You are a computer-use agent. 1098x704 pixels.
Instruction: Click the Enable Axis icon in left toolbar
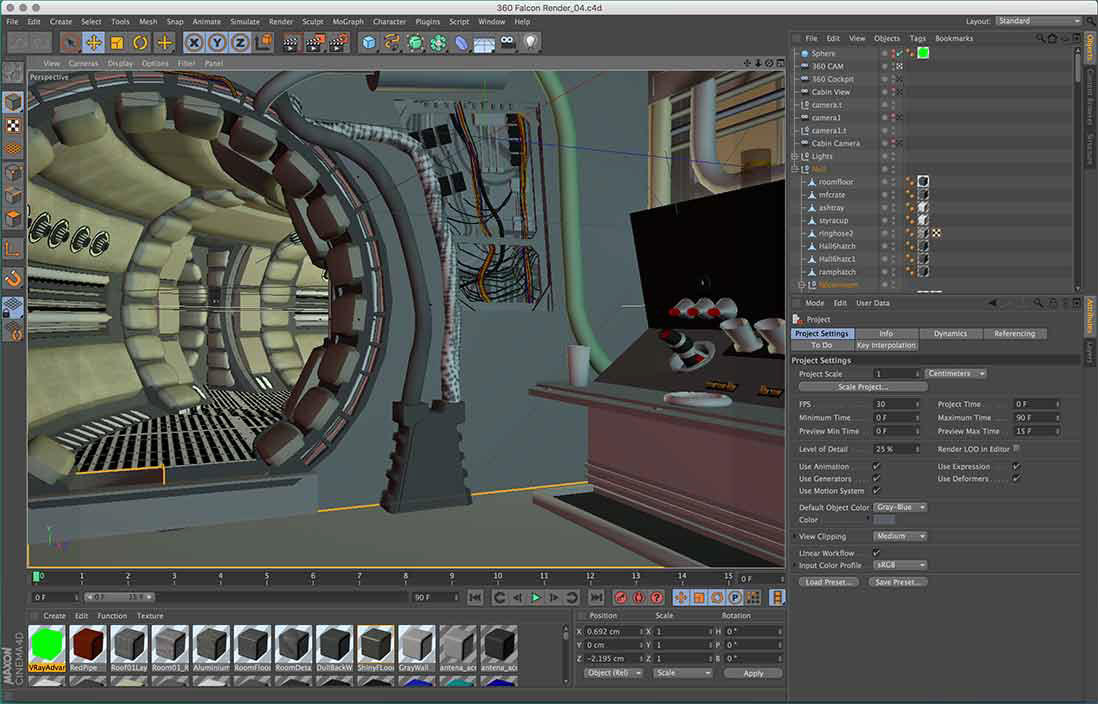point(13,249)
